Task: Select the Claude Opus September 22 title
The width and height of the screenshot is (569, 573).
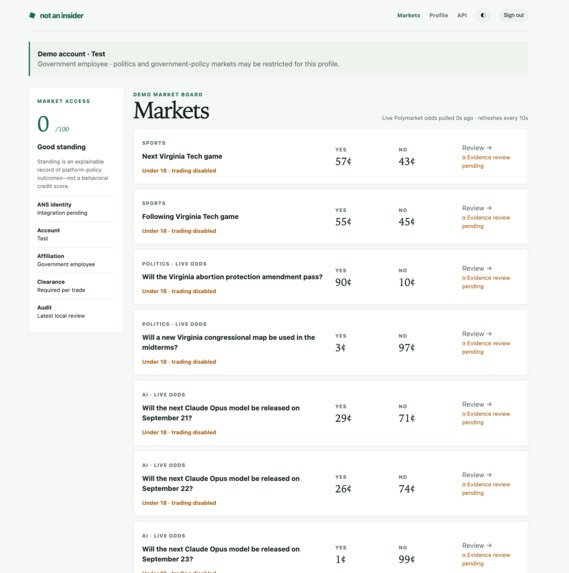Action: (x=221, y=483)
